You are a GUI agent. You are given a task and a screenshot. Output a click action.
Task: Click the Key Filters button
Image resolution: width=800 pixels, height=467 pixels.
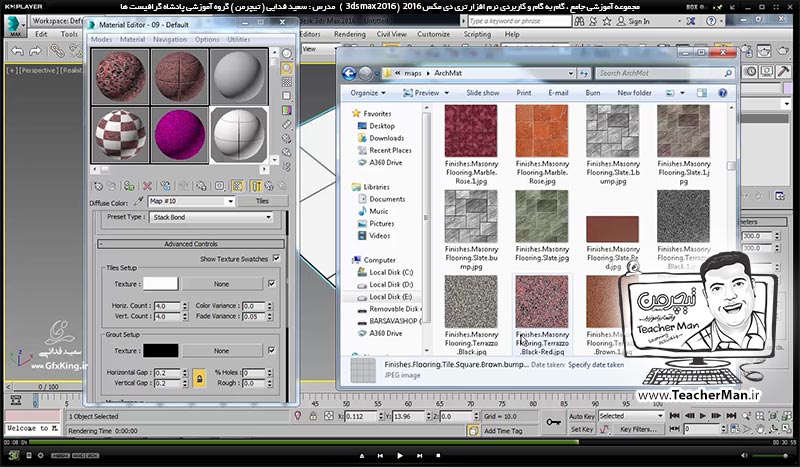(x=638, y=429)
